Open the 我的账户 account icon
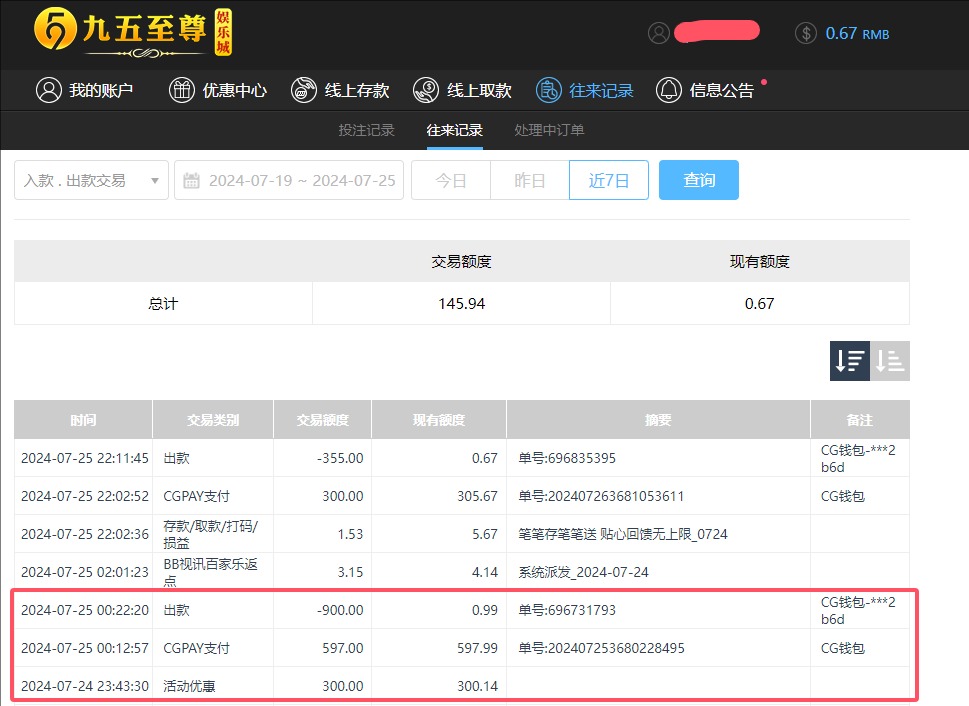 [x=49, y=89]
